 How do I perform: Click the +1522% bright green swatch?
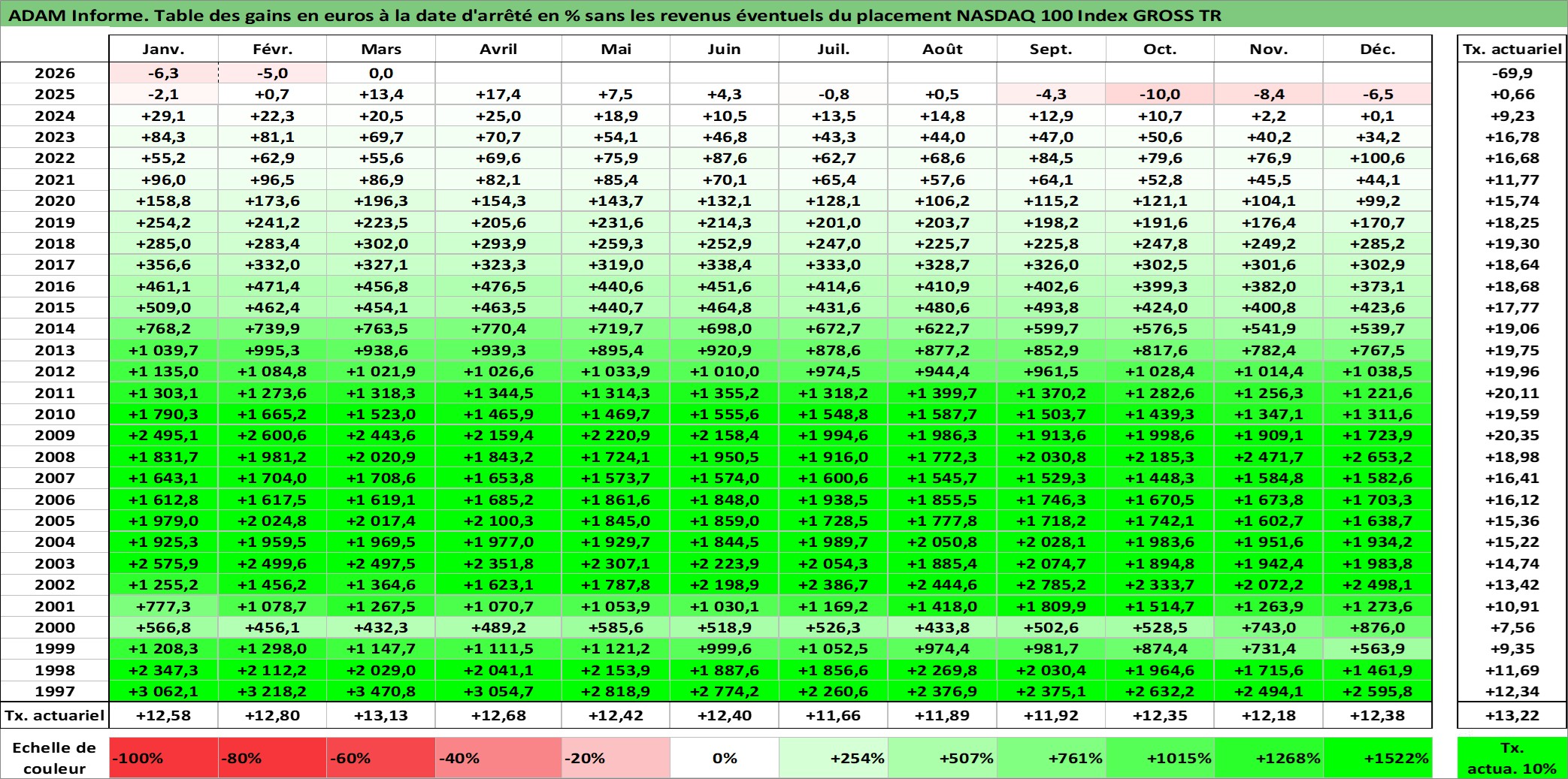tap(1378, 758)
